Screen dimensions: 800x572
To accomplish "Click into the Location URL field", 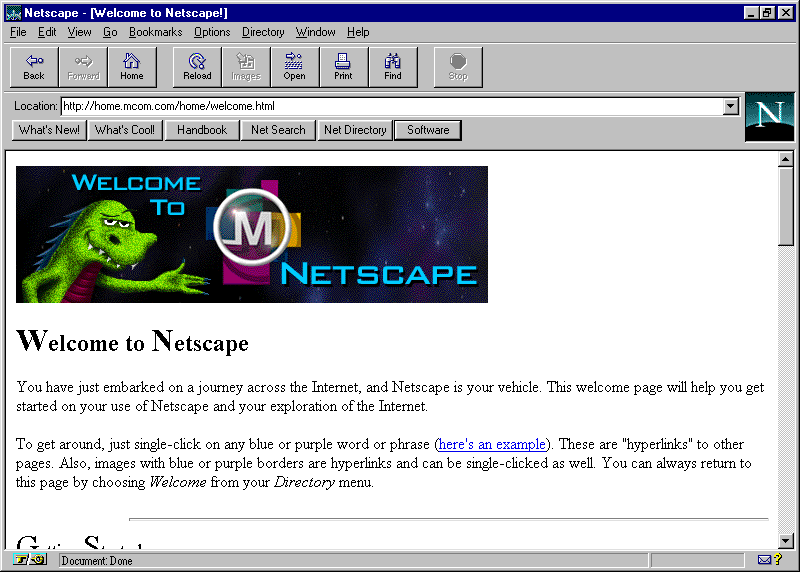I will click(x=392, y=106).
